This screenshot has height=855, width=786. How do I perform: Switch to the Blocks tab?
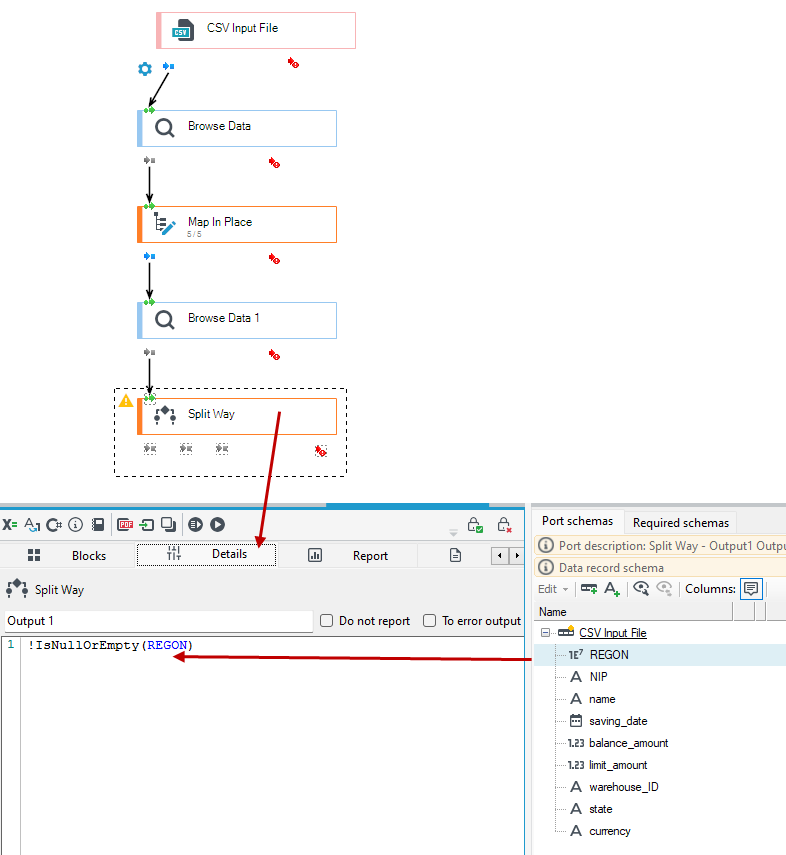67,556
